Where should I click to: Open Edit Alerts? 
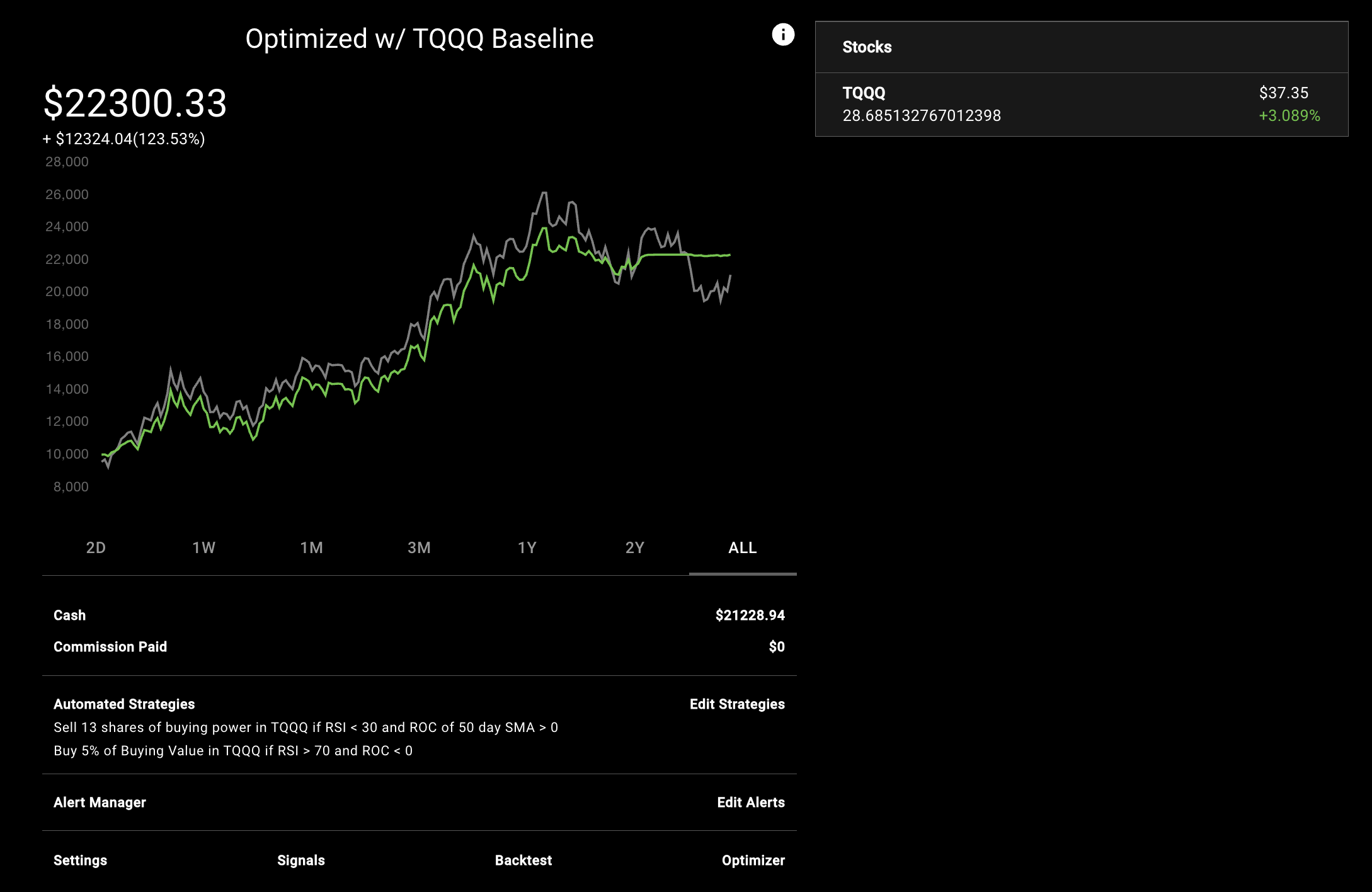tap(751, 803)
